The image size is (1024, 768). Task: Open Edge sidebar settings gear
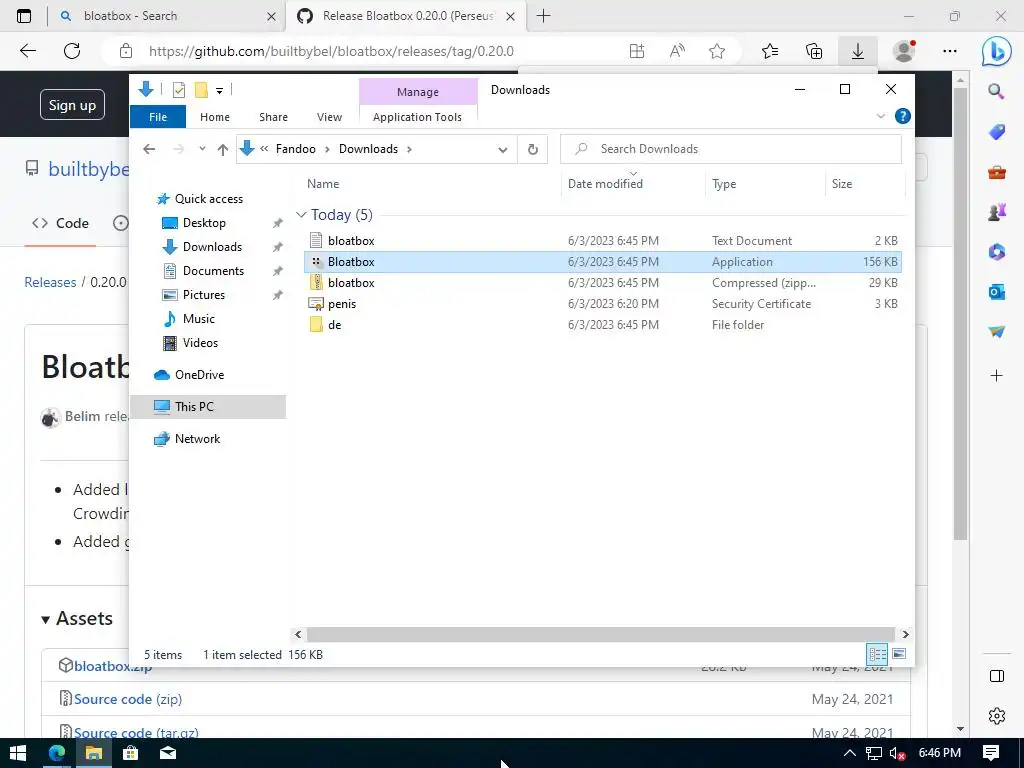(997, 716)
